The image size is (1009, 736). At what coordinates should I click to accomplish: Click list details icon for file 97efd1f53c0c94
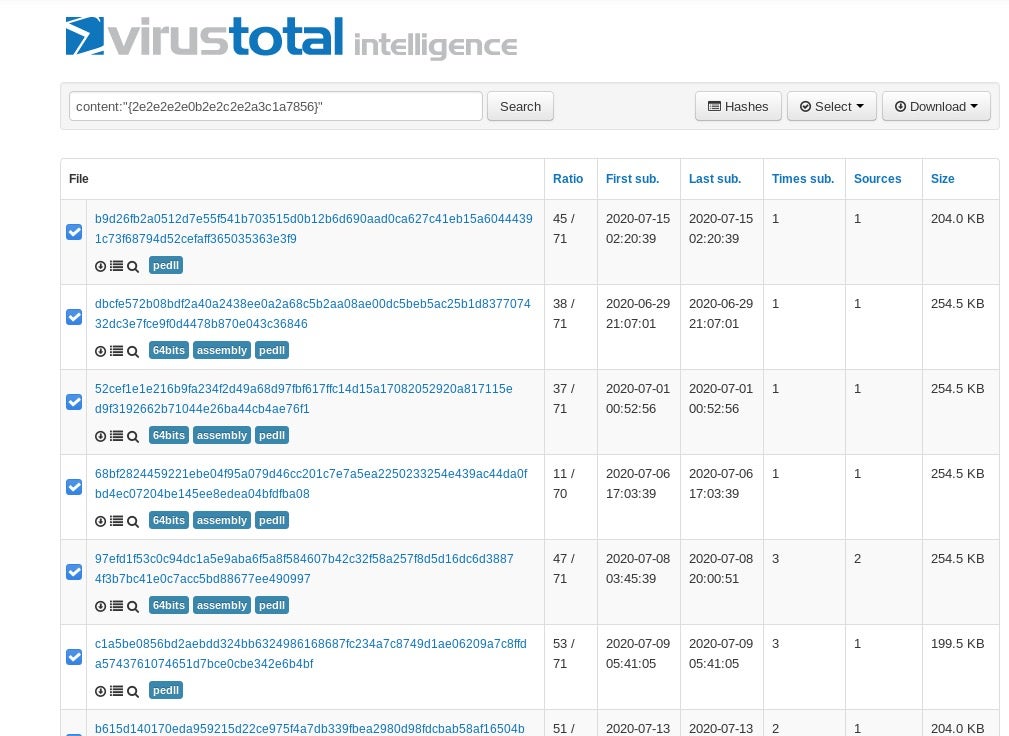coord(116,606)
